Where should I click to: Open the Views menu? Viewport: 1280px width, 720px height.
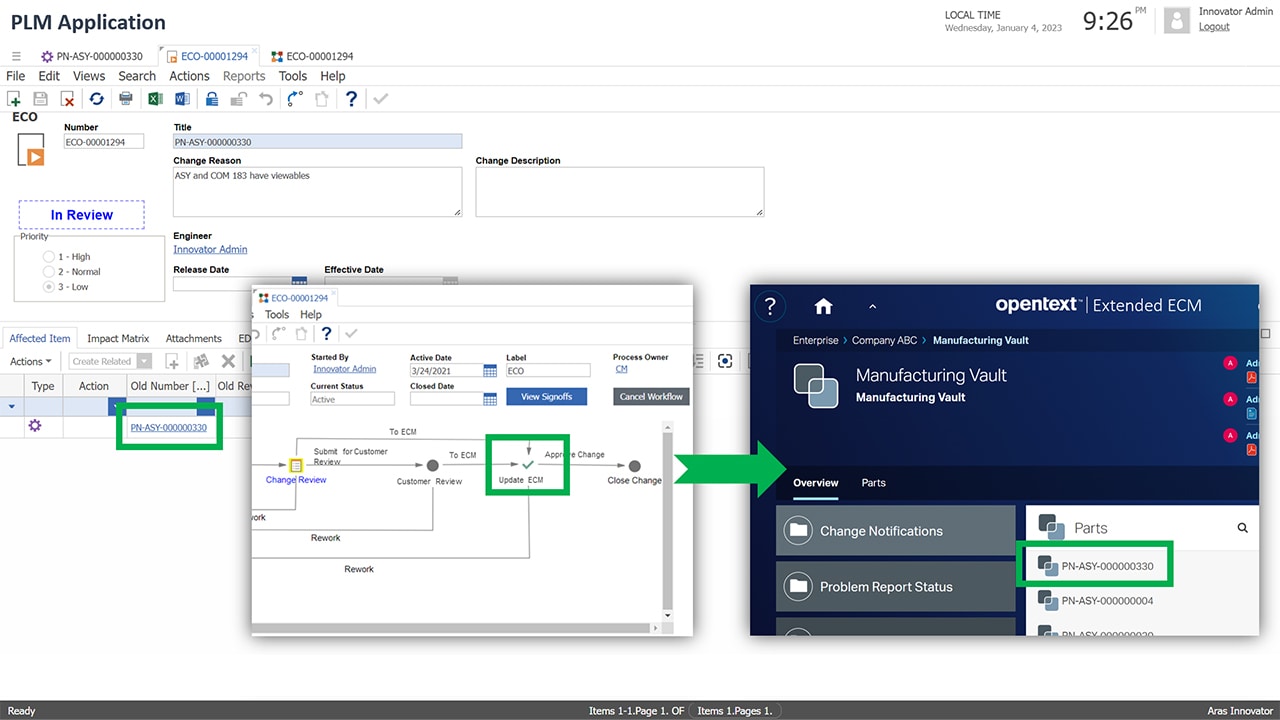pyautogui.click(x=89, y=76)
